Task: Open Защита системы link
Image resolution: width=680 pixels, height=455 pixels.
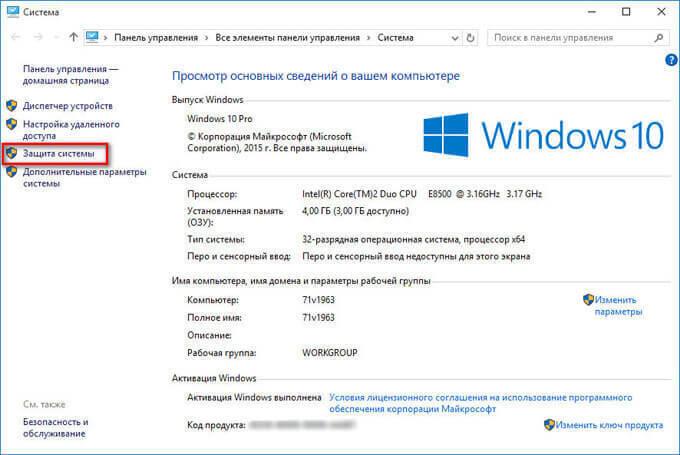Action: [x=59, y=154]
